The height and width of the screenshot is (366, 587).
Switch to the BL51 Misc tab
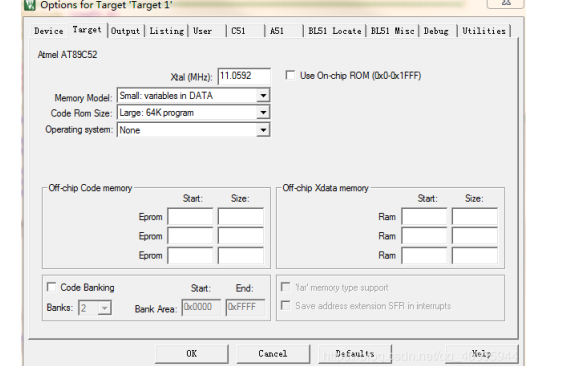tap(392, 31)
